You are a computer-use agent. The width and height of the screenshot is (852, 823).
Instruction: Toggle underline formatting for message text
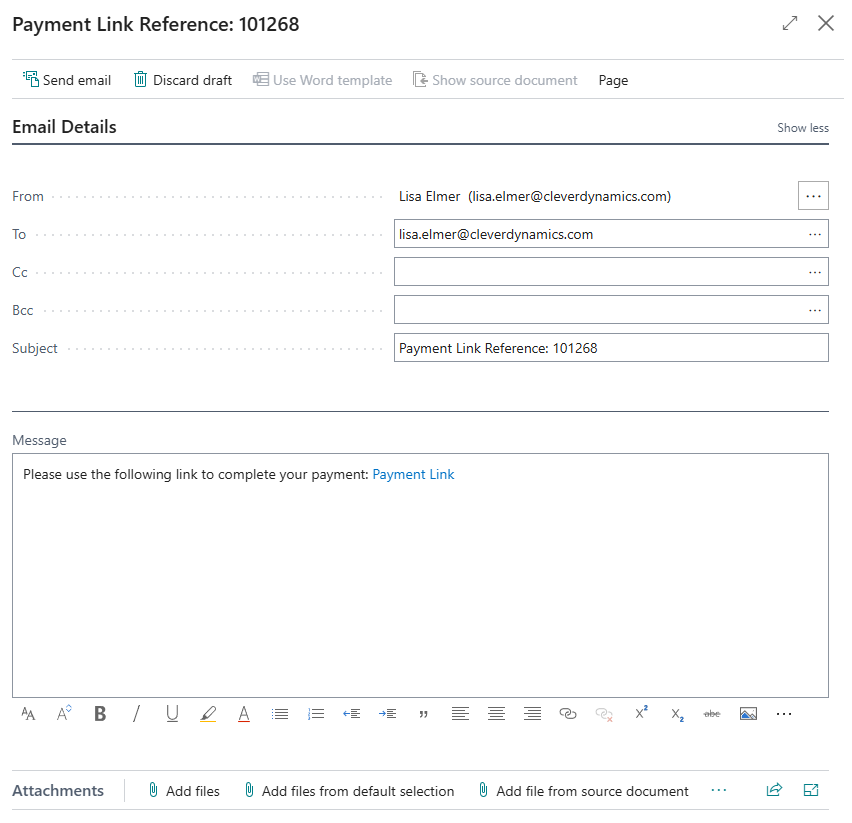coord(172,714)
